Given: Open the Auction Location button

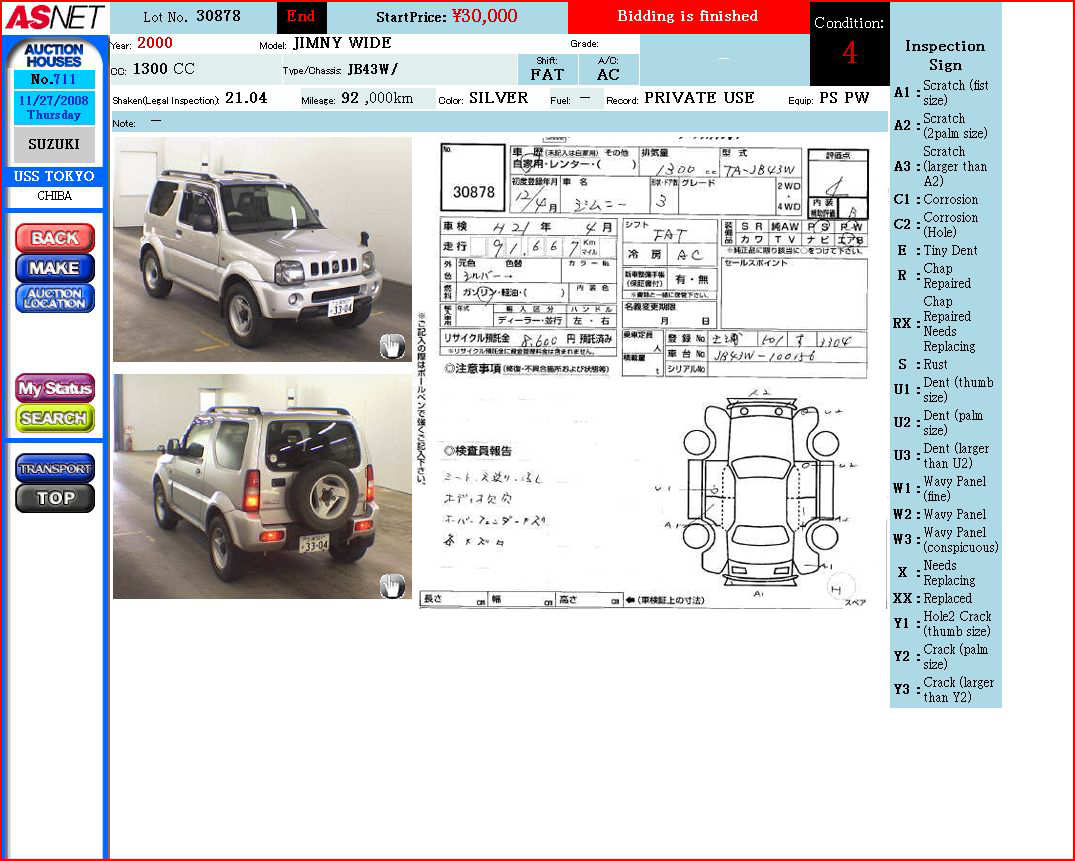Looking at the screenshot, I should [x=55, y=299].
